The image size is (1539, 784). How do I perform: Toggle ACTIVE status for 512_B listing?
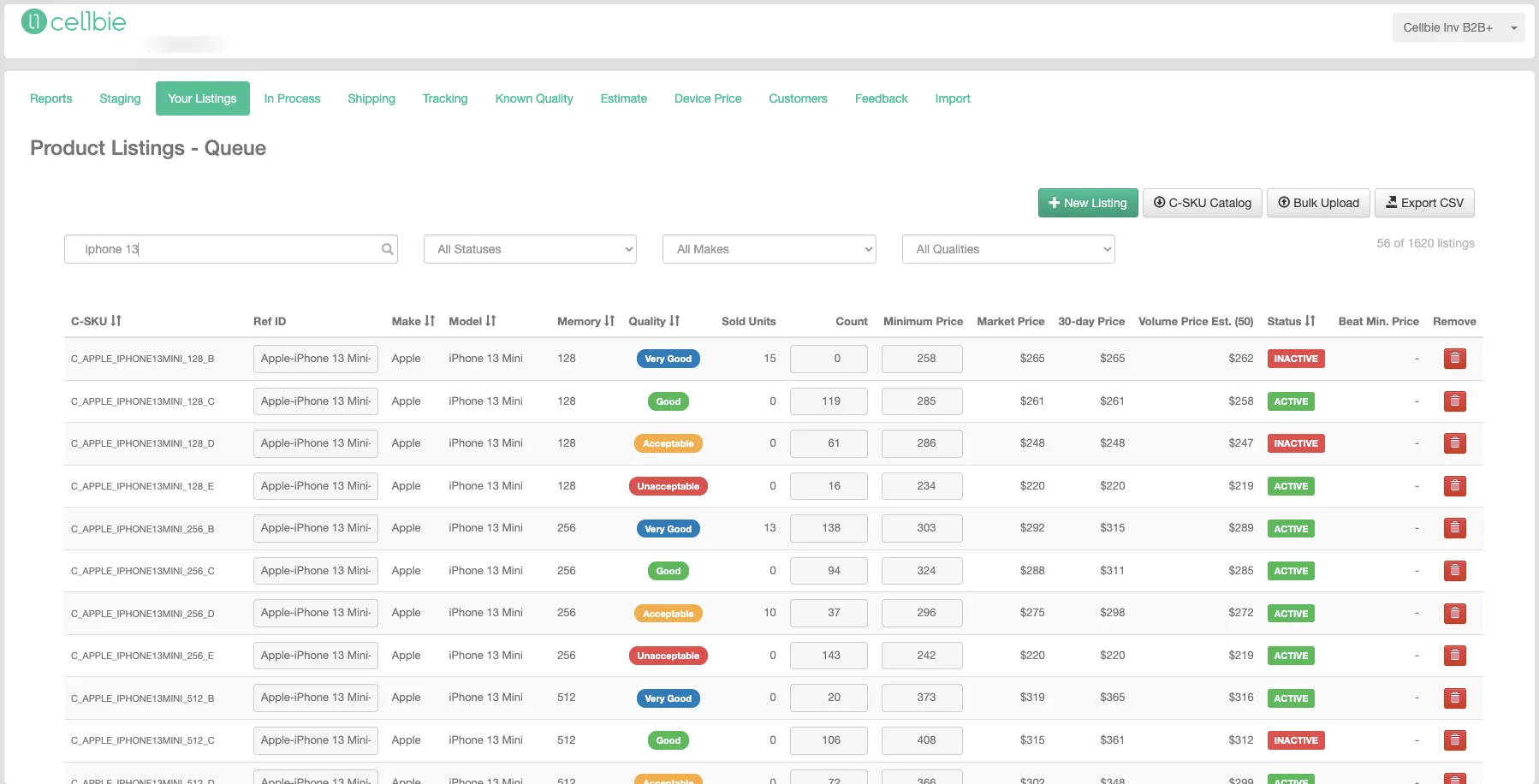[x=1291, y=698]
